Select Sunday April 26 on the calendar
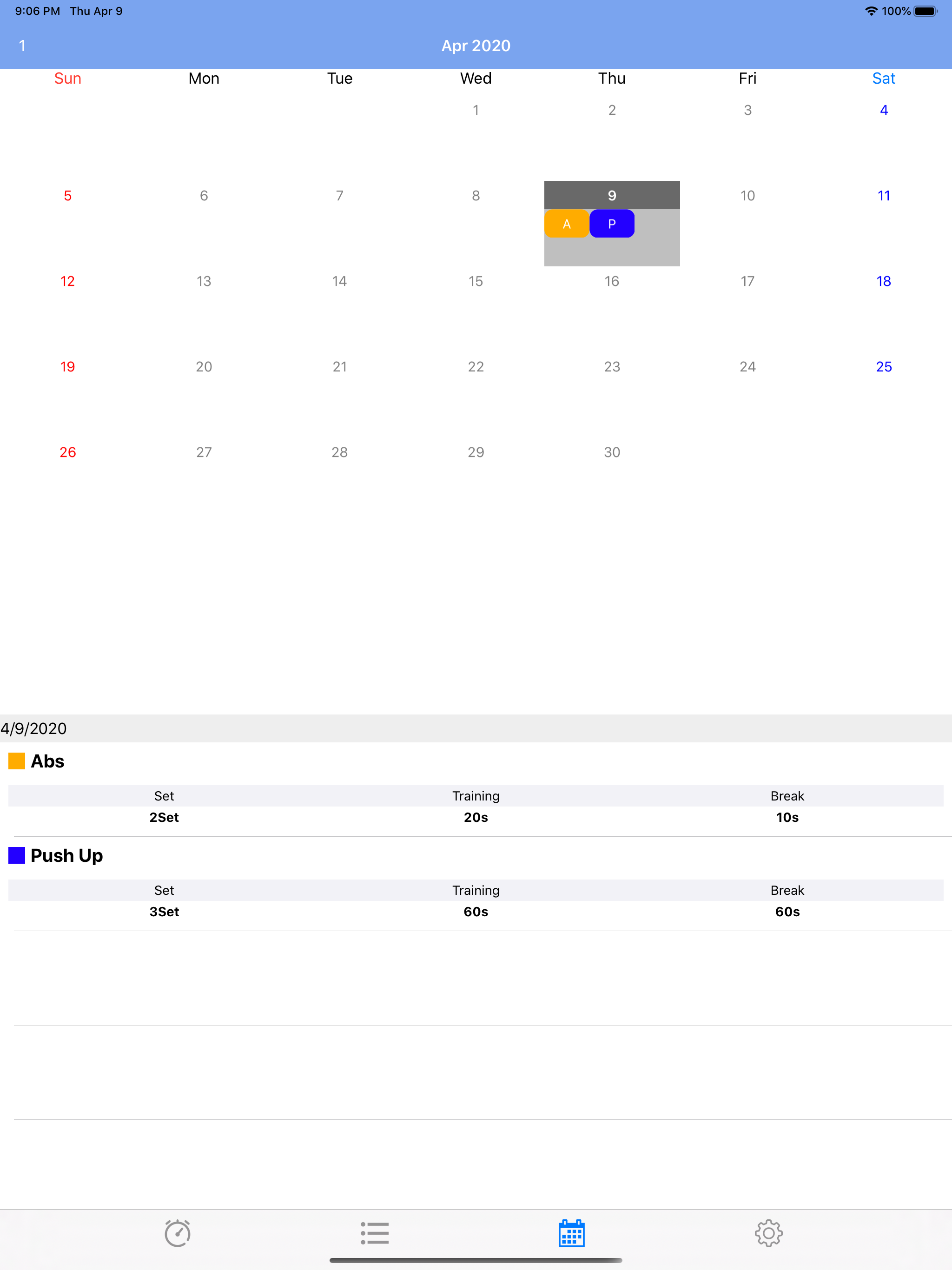The width and height of the screenshot is (952, 1270). tap(67, 452)
